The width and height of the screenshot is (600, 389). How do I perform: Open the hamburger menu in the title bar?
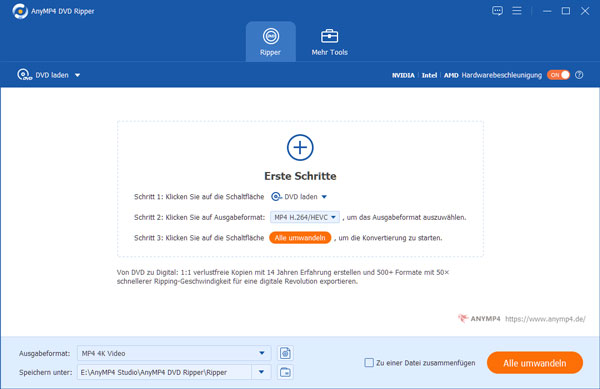(x=517, y=11)
